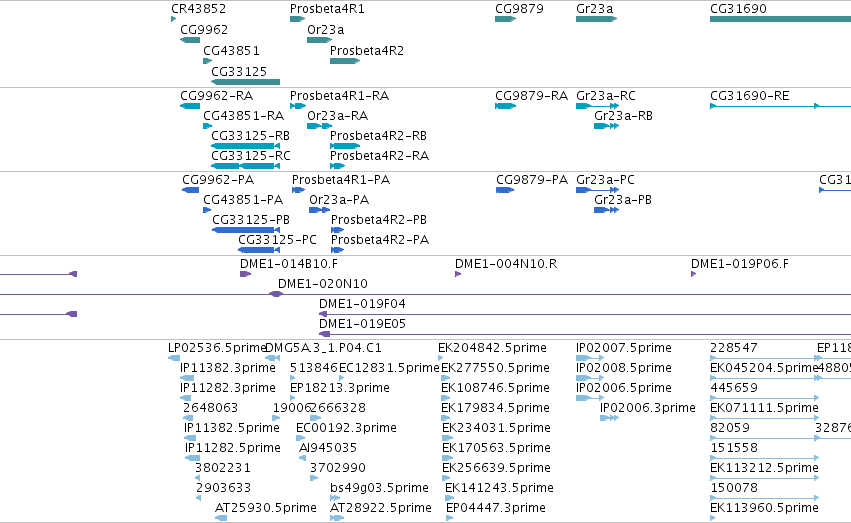Image resolution: width=851 pixels, height=523 pixels.
Task: Click the 2648063 EST label
Action: [211, 409]
